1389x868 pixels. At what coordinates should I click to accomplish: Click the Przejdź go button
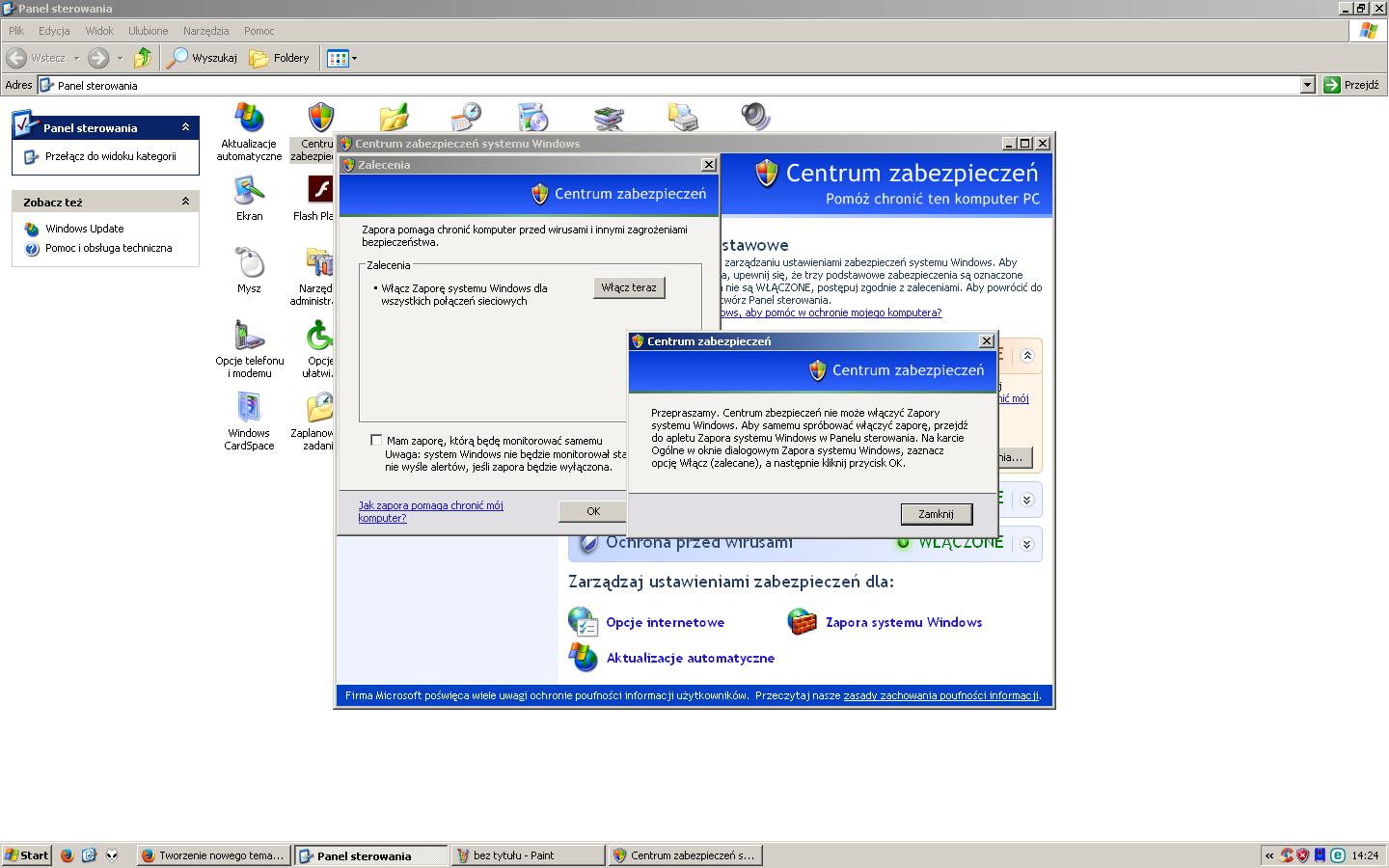coord(1351,85)
